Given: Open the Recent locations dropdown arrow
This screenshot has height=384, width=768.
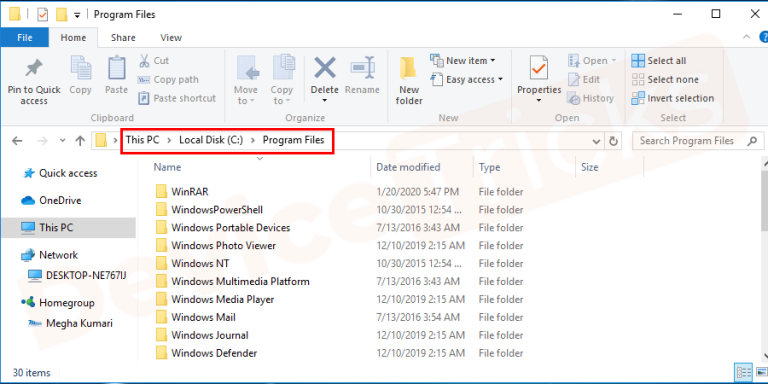Looking at the screenshot, I should click(62, 141).
